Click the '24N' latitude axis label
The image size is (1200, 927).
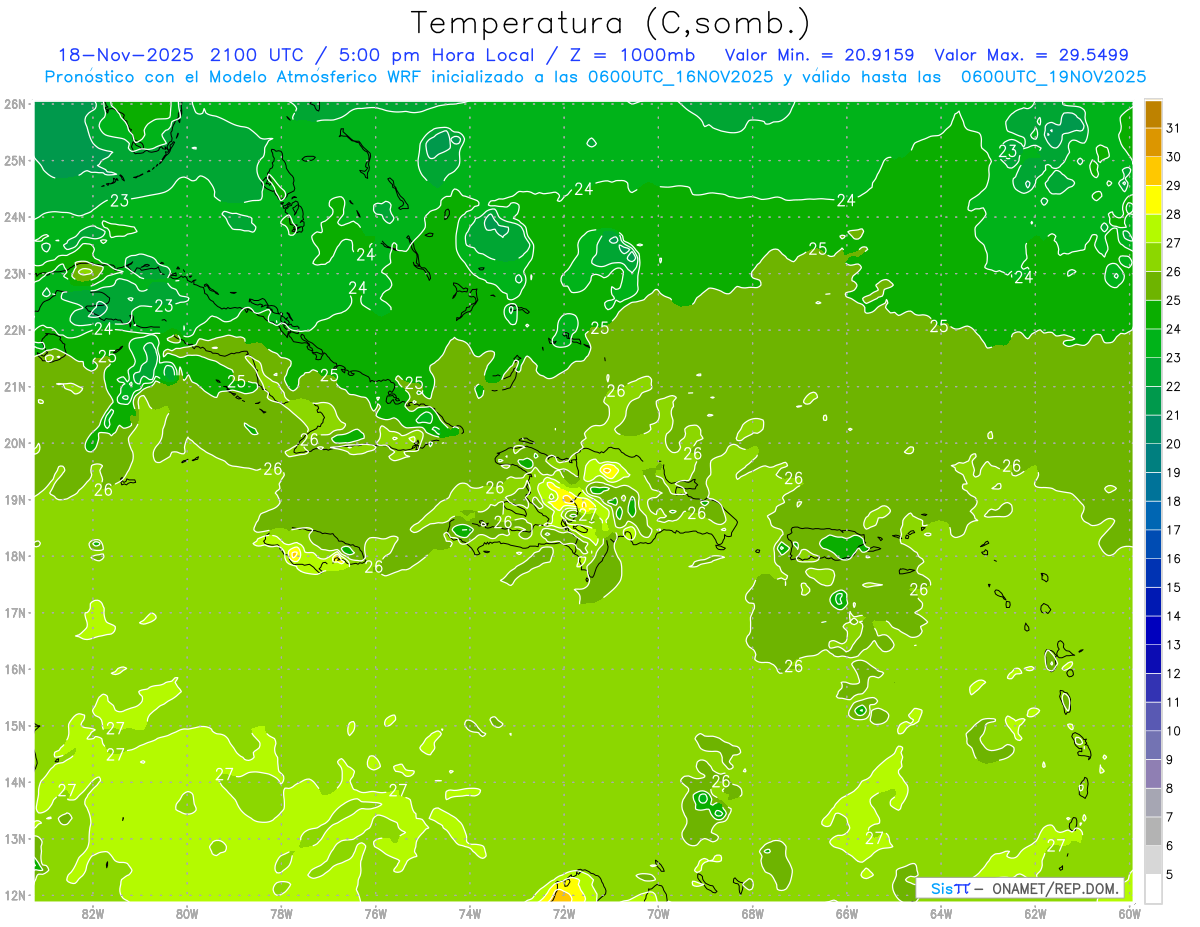click(15, 217)
